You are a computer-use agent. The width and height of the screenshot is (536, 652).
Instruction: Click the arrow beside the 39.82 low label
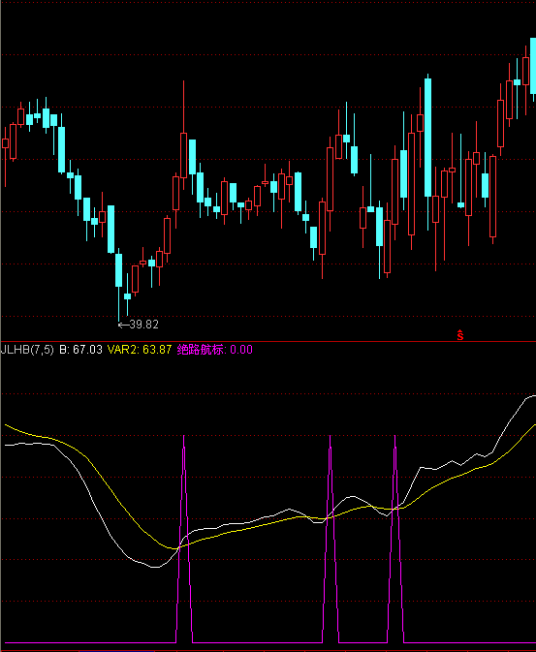[x=123, y=325]
